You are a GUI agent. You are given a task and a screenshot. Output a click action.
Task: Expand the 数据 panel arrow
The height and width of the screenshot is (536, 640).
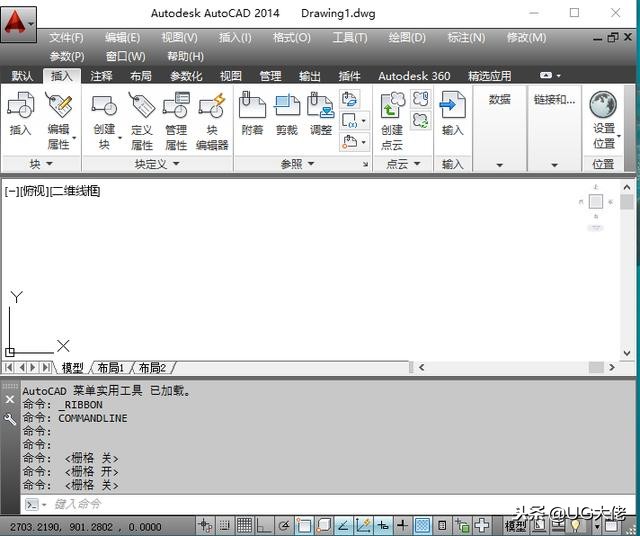click(x=500, y=165)
